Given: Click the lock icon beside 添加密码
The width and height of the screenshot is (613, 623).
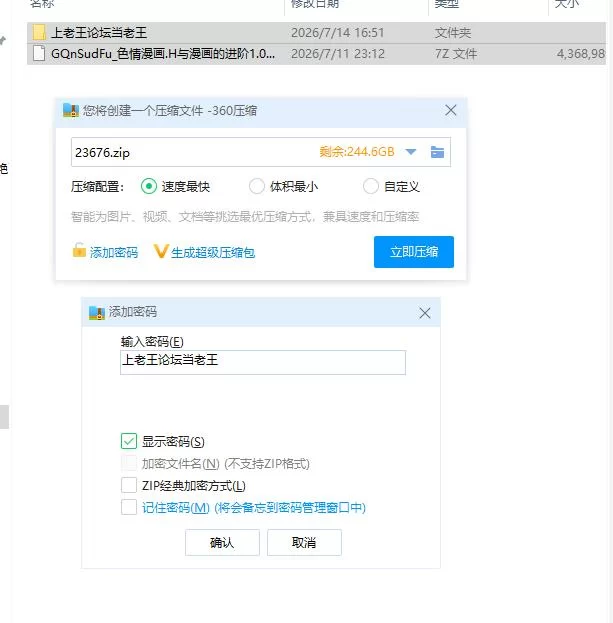Looking at the screenshot, I should (x=79, y=251).
